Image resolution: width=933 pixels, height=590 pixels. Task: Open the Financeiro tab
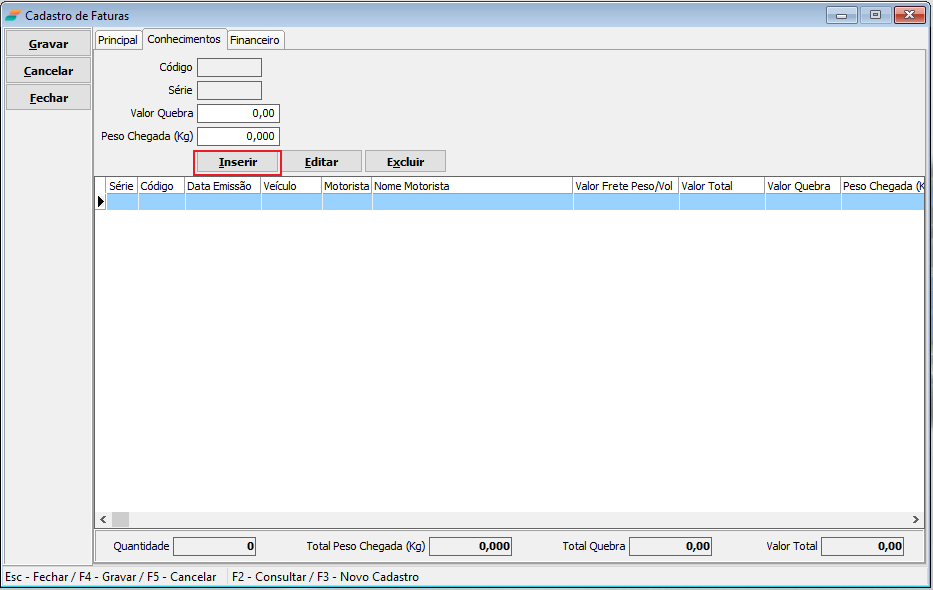coord(255,40)
